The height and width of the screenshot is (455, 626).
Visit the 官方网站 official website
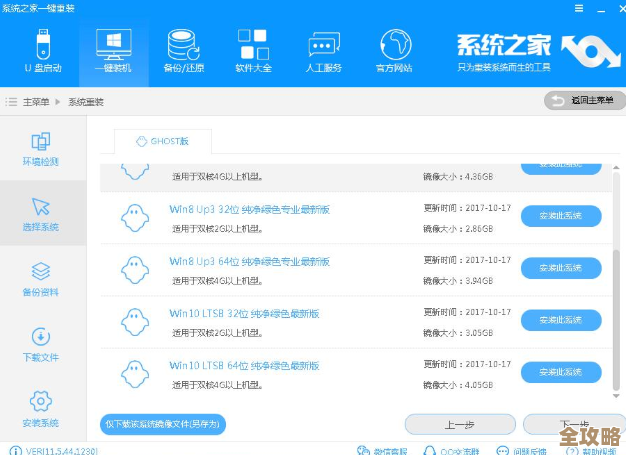(x=394, y=51)
